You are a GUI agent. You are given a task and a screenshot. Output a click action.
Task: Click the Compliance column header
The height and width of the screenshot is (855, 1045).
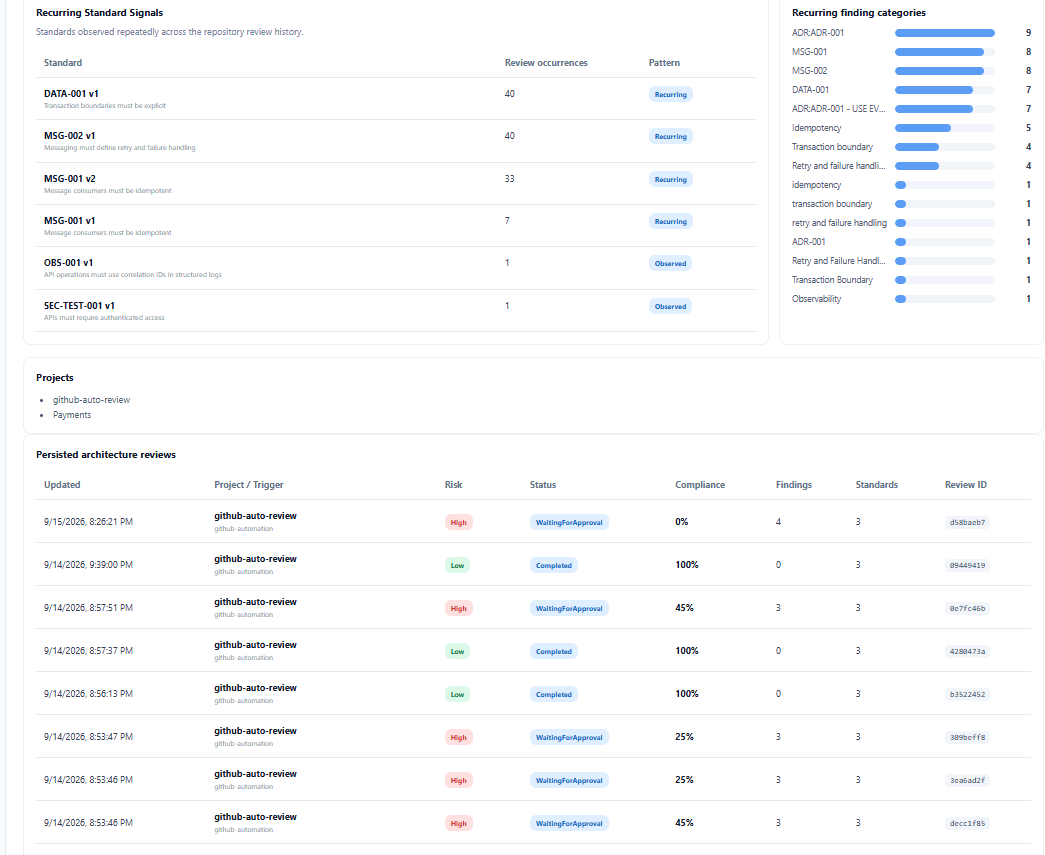coord(700,485)
